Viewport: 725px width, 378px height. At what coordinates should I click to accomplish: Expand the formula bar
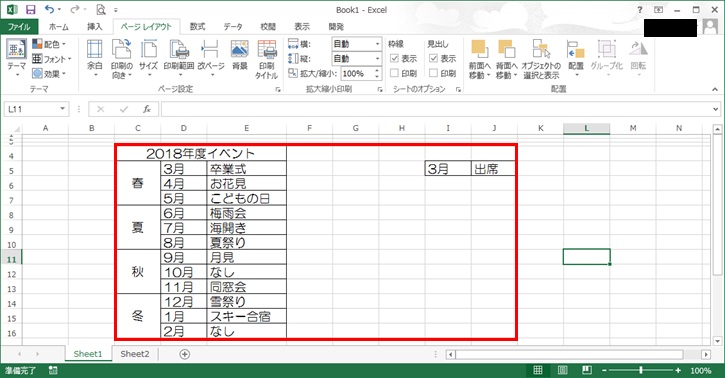click(x=715, y=109)
